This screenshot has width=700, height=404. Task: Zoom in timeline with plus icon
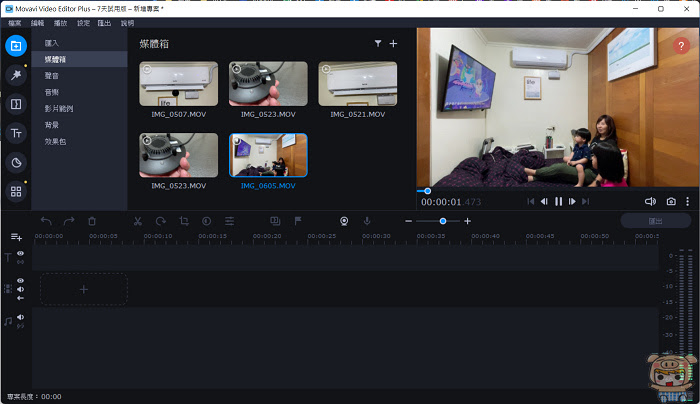click(467, 221)
